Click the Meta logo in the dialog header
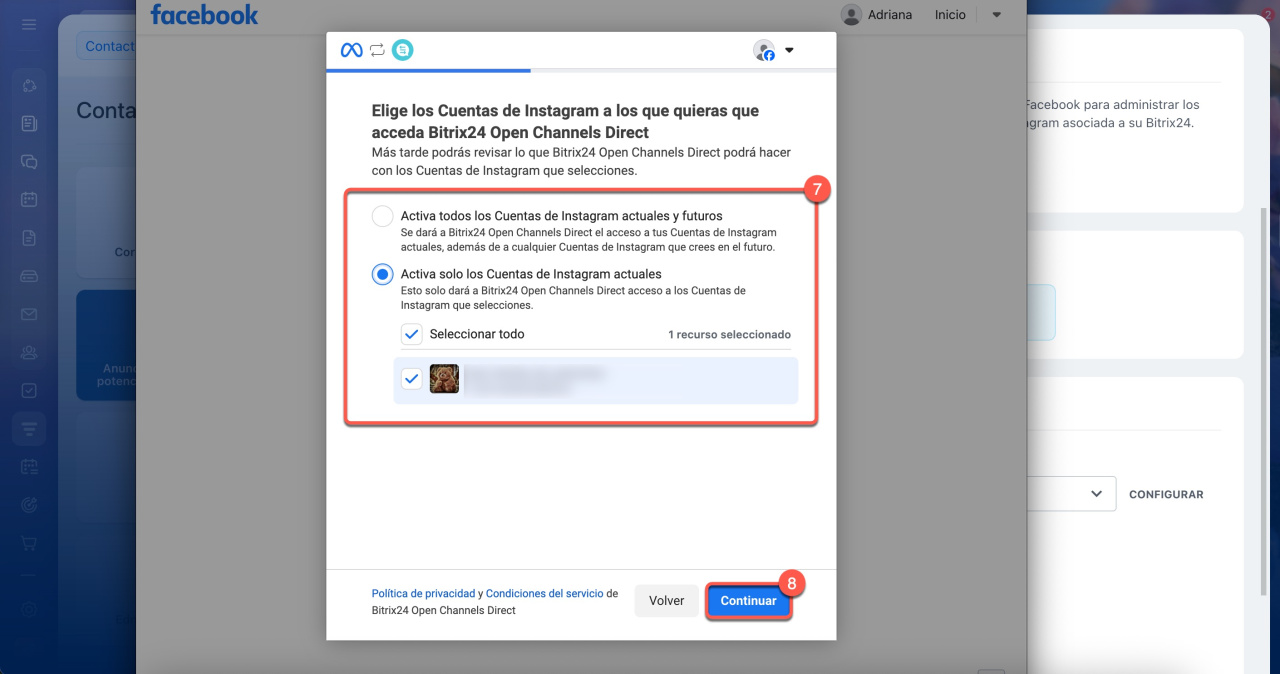 (x=351, y=50)
